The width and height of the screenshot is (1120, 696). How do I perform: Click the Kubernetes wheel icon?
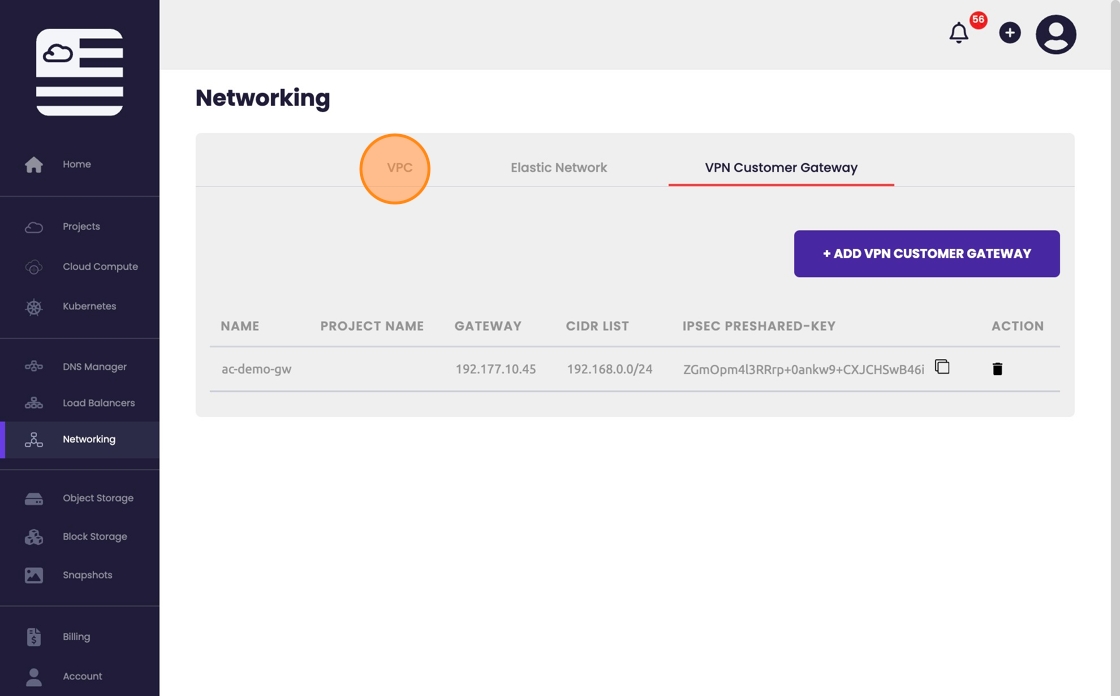(34, 307)
